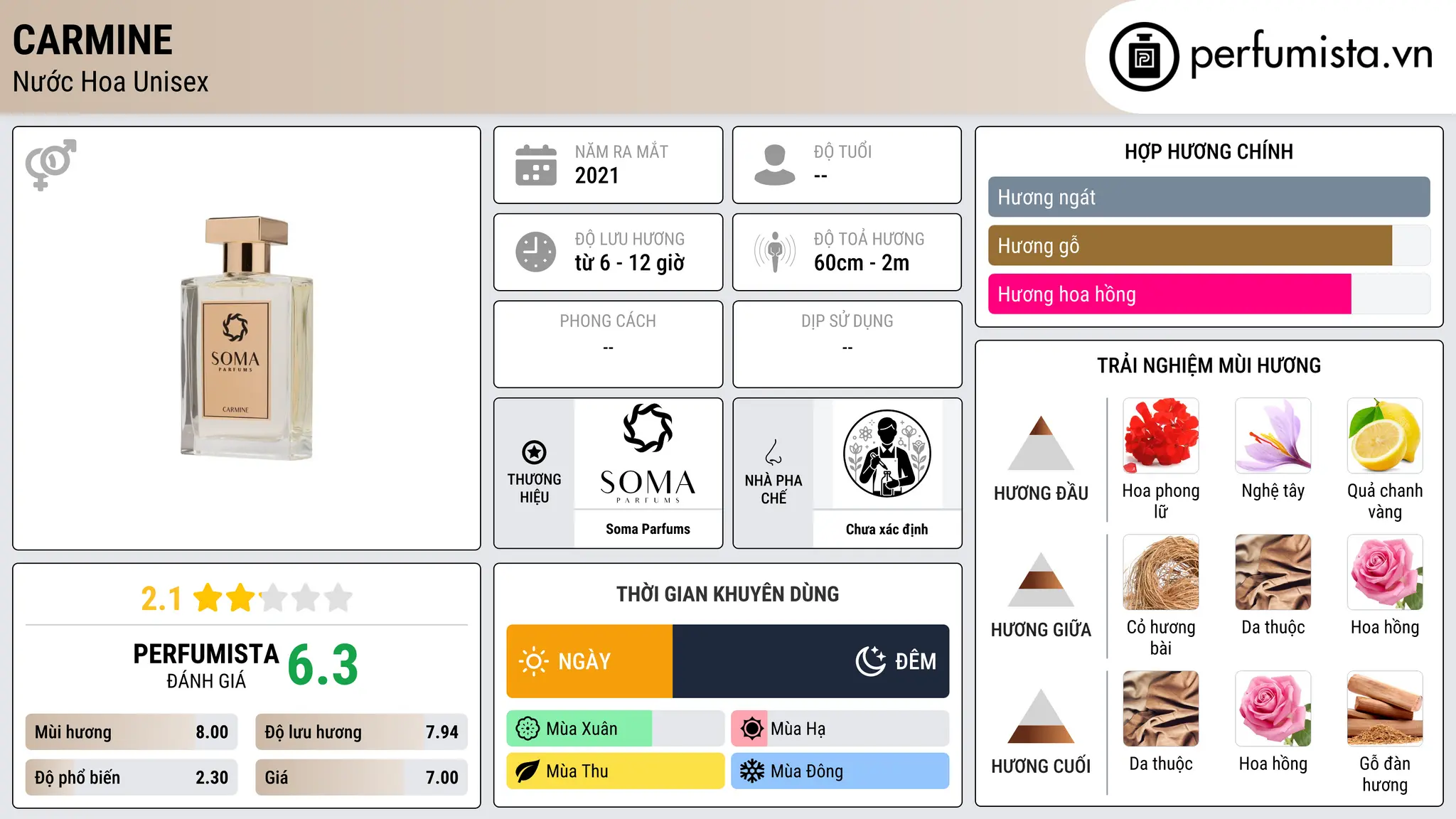Click the 2.1 user rating number

pyautogui.click(x=161, y=599)
